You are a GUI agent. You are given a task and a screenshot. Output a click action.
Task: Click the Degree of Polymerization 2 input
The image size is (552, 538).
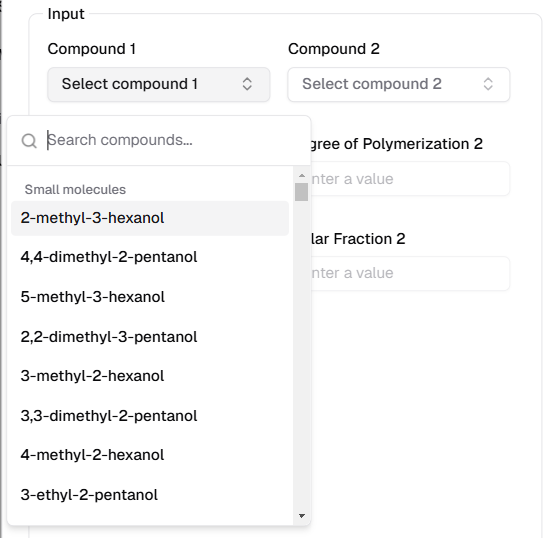click(x=410, y=179)
